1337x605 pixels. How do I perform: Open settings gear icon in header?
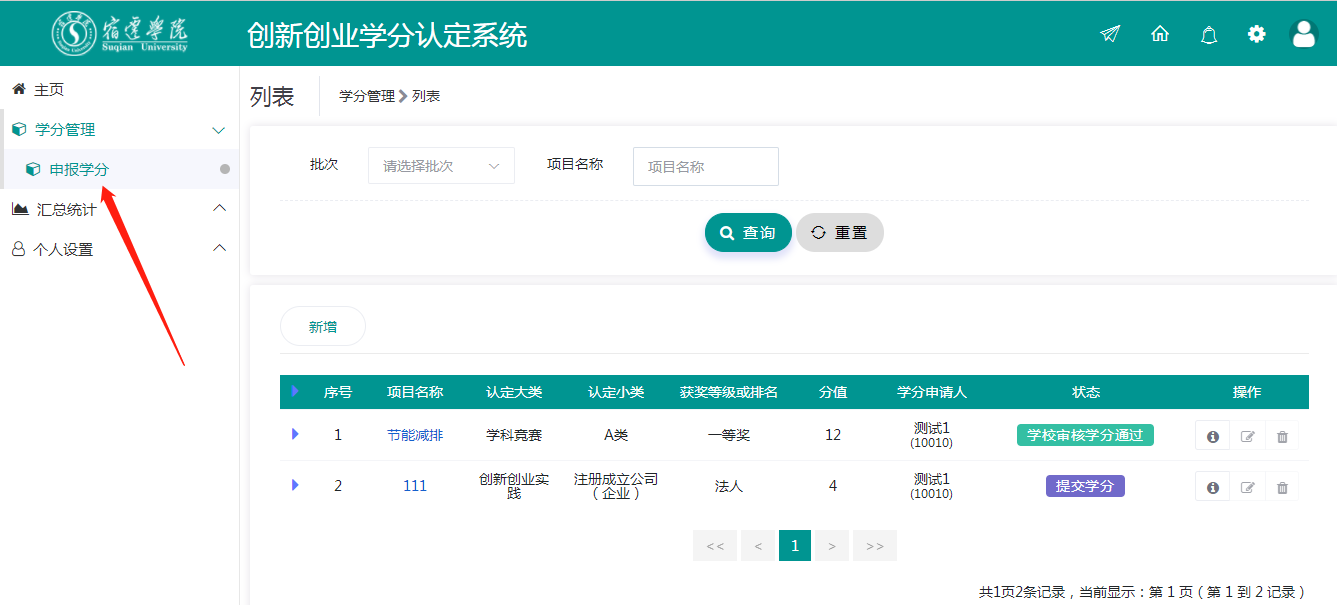coord(1256,34)
